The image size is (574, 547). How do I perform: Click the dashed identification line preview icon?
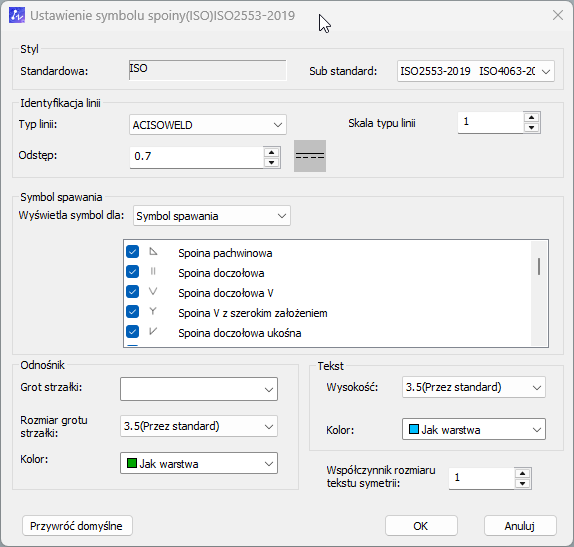310,156
